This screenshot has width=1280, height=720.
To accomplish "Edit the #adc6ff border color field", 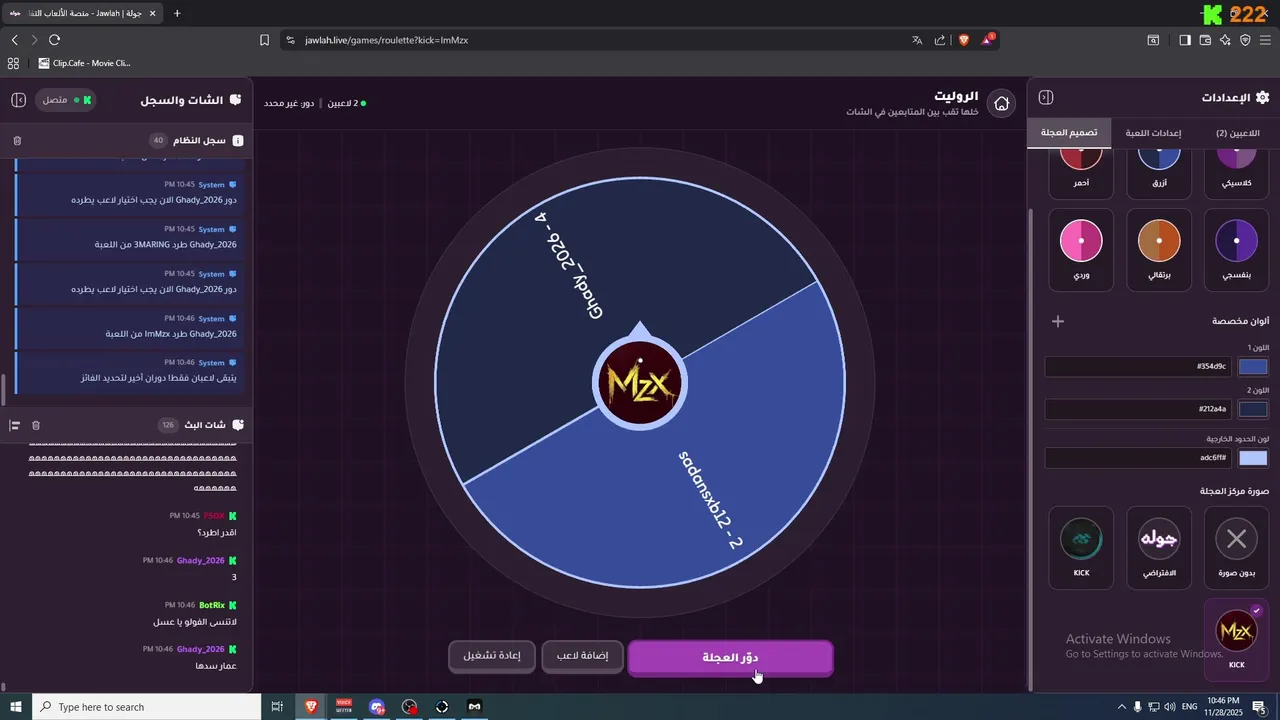I will tap(1139, 458).
